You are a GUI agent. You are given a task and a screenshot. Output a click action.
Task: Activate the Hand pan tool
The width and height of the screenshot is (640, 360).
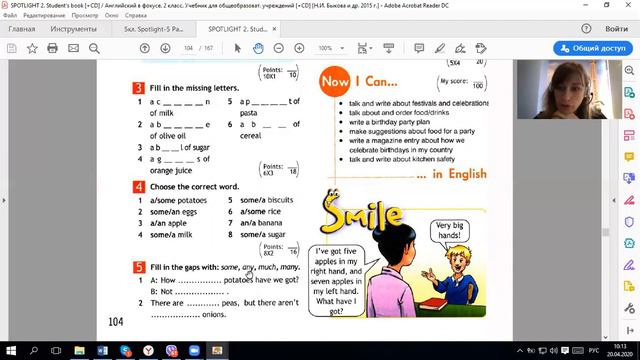(258, 48)
